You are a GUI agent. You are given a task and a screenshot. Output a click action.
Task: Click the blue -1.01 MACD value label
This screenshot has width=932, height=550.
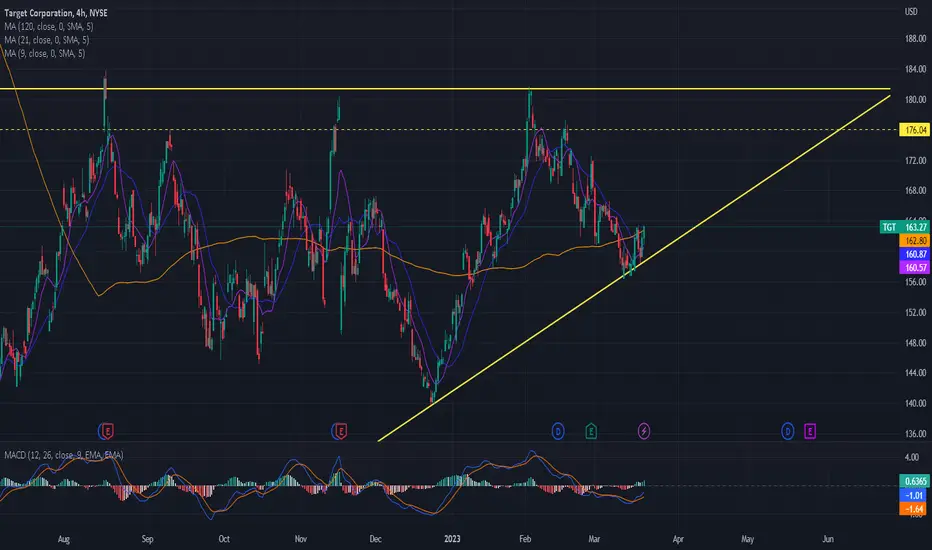point(914,495)
